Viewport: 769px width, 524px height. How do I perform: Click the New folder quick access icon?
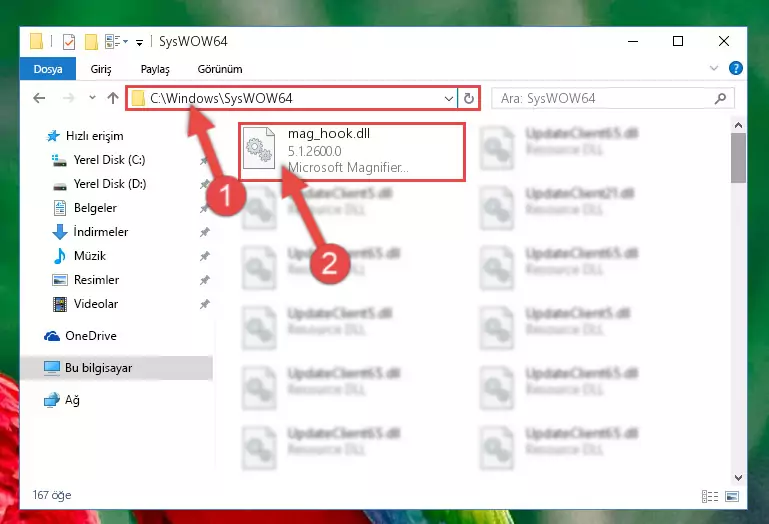[91, 42]
